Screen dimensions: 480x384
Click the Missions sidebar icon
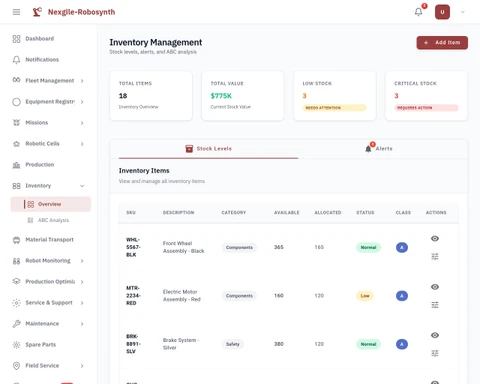[x=16, y=123]
